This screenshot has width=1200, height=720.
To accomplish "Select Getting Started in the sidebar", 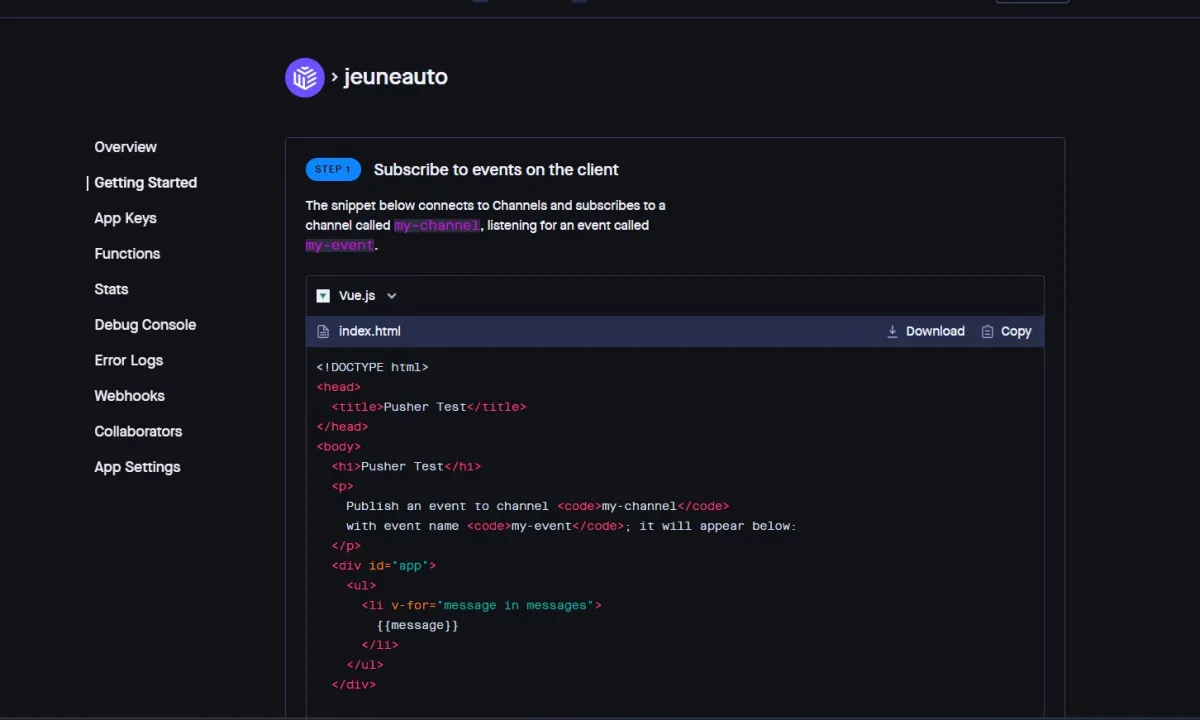I will tap(145, 183).
